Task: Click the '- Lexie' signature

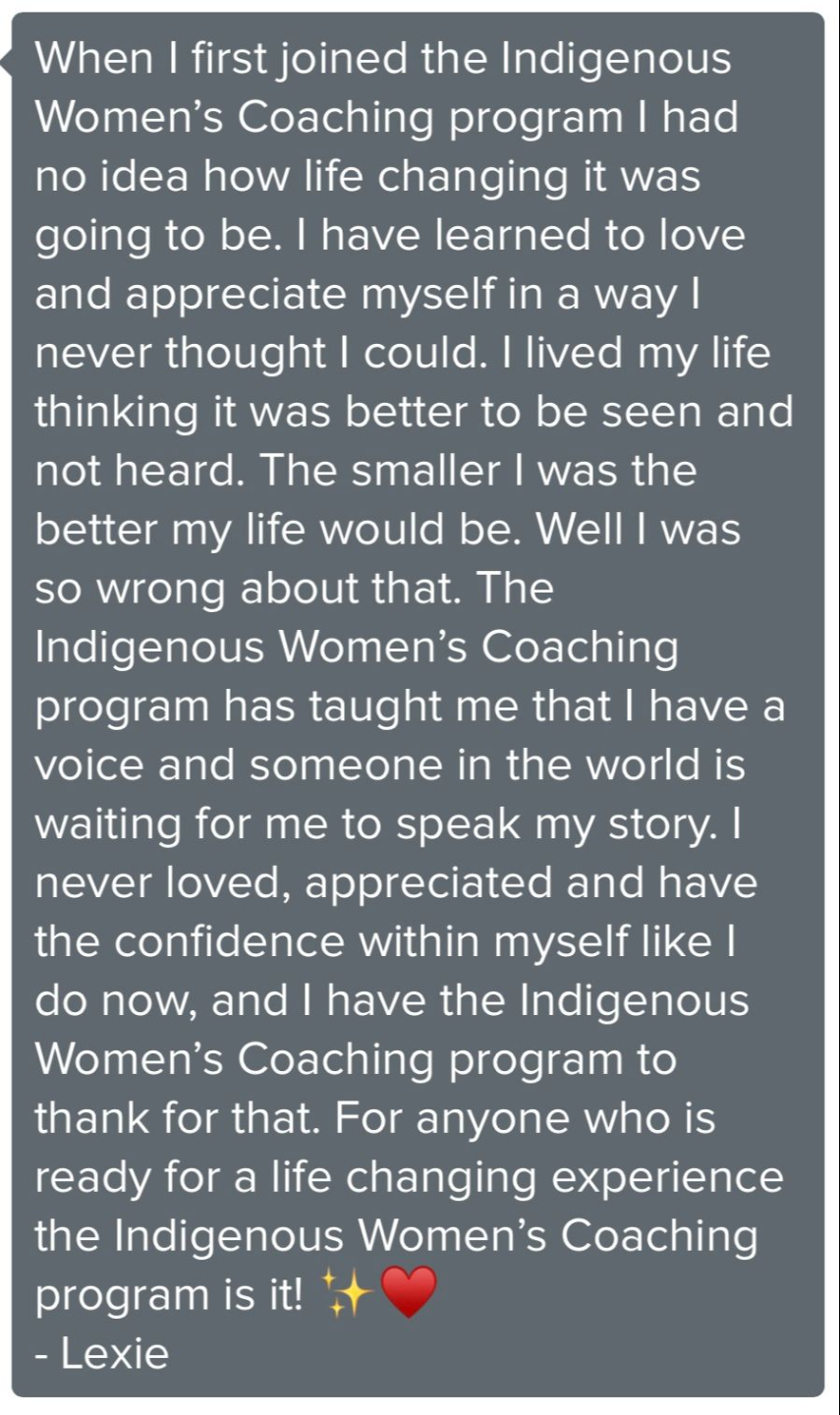Action: point(102,1354)
